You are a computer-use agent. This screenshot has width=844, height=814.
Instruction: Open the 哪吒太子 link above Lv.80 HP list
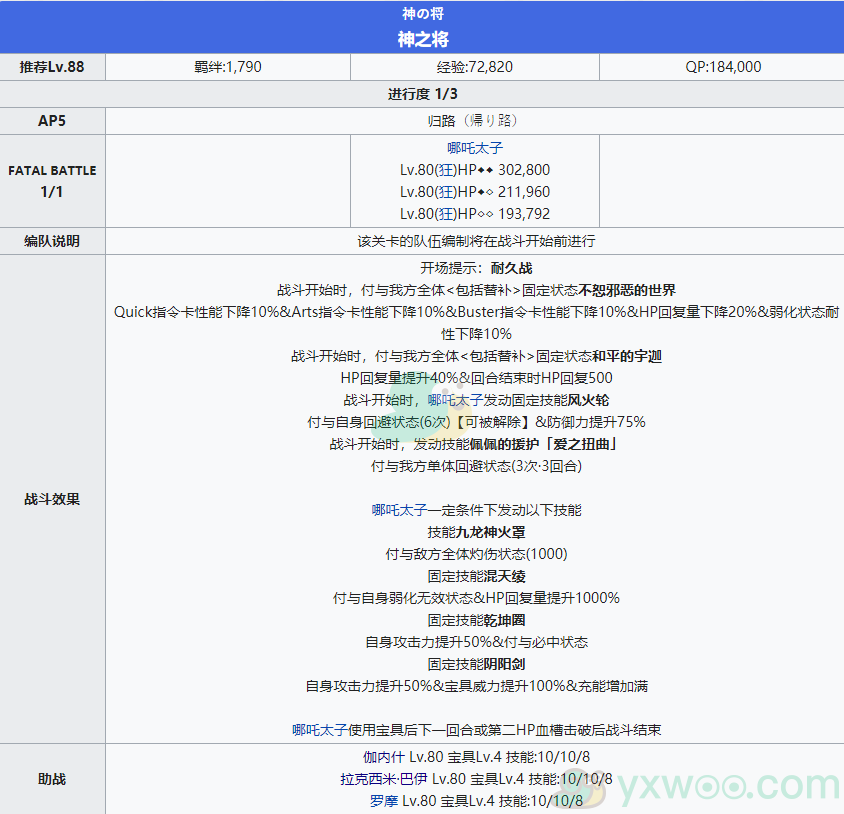point(475,148)
